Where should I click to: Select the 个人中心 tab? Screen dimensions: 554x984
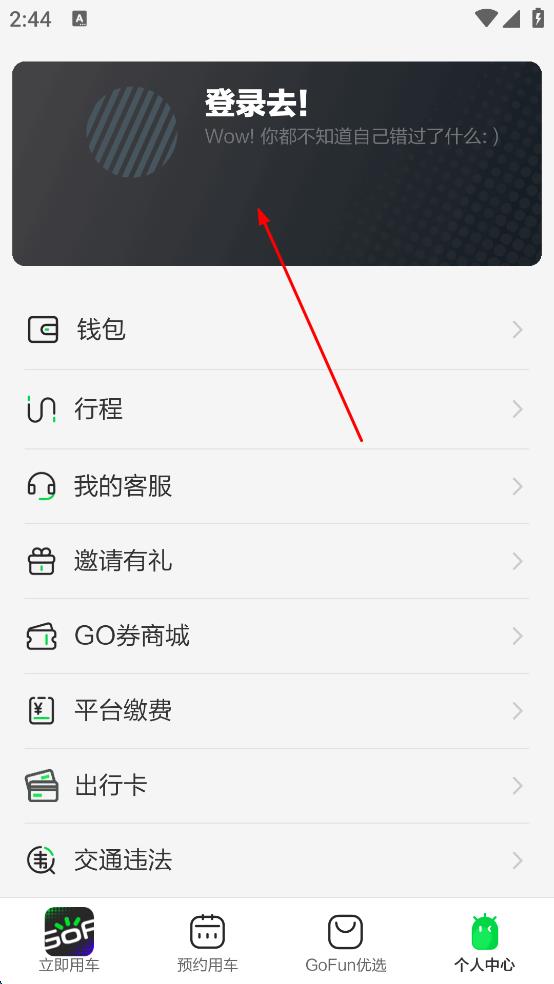(x=484, y=940)
